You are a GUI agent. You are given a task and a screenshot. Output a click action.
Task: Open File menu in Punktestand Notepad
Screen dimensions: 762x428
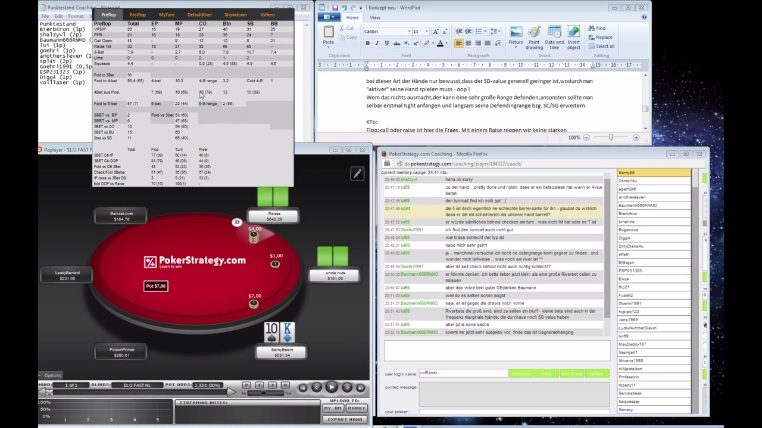(45, 16)
